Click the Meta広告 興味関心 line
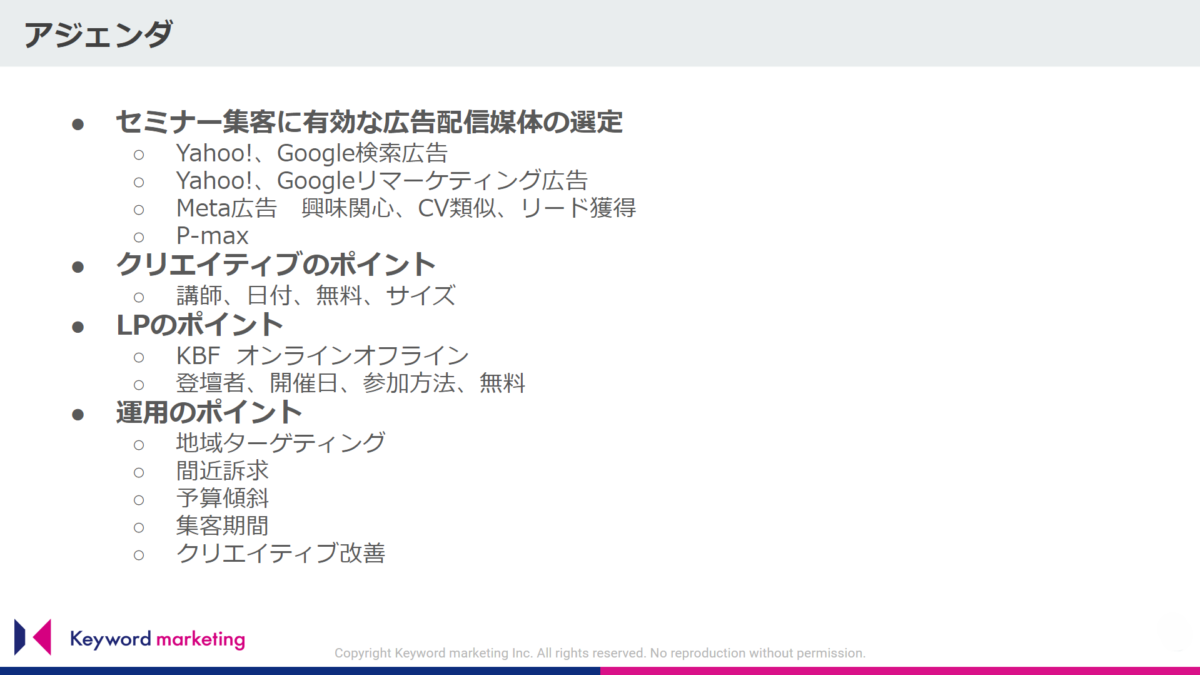1200x675 pixels. 406,209
